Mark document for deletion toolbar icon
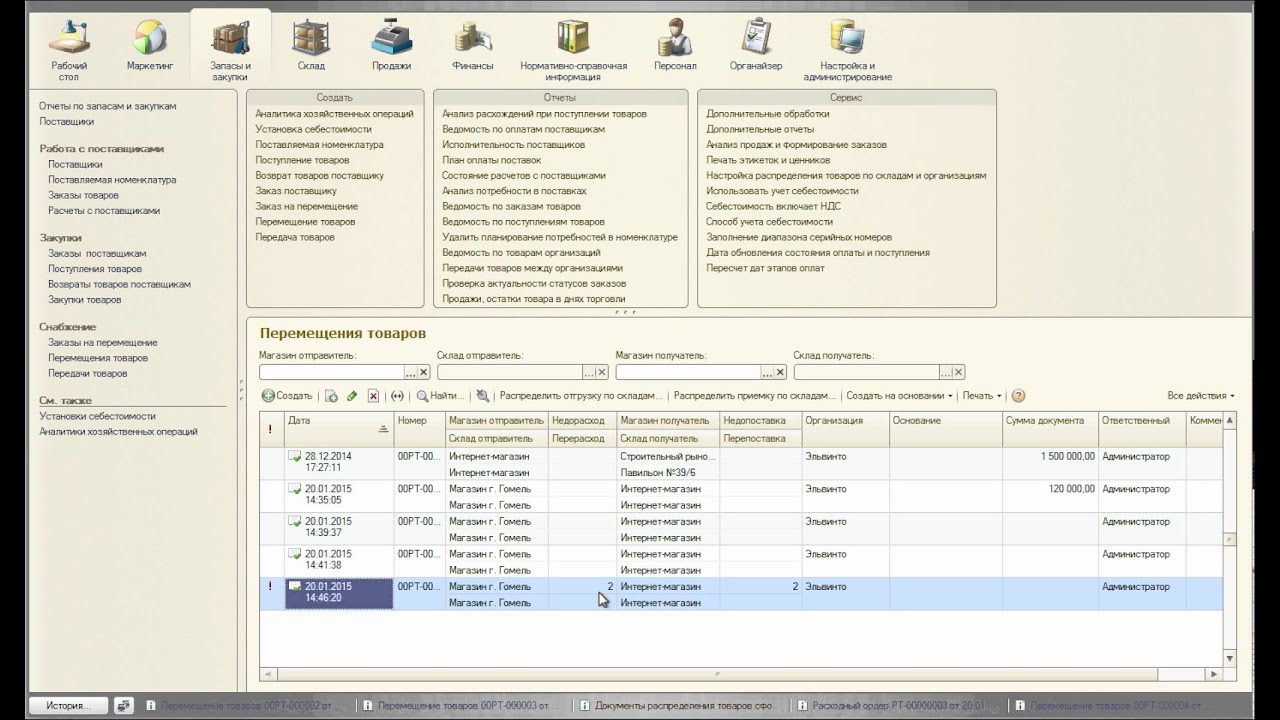Image resolution: width=1280 pixels, height=720 pixels. point(373,396)
